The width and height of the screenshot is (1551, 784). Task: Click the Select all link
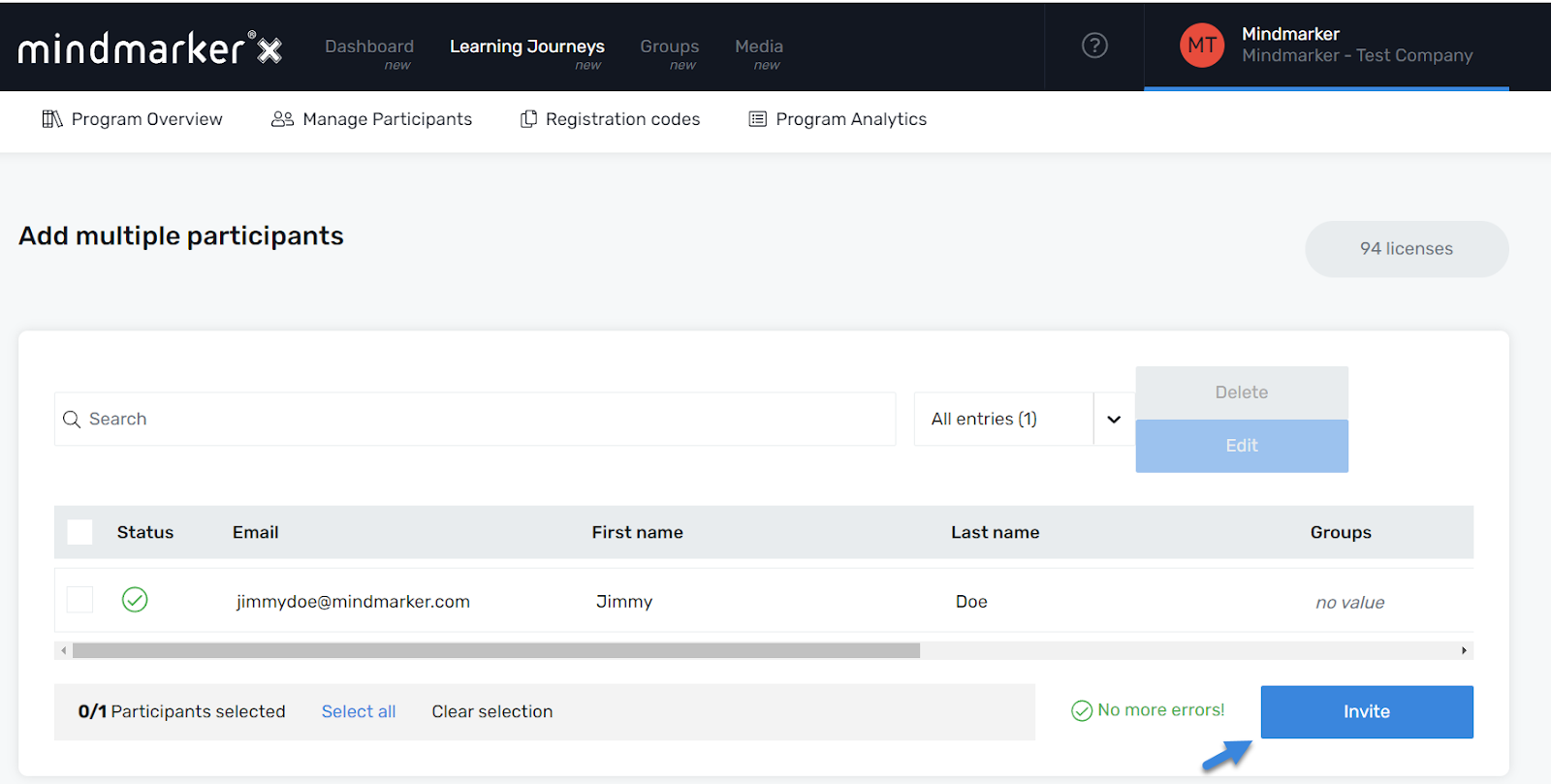[x=359, y=712]
